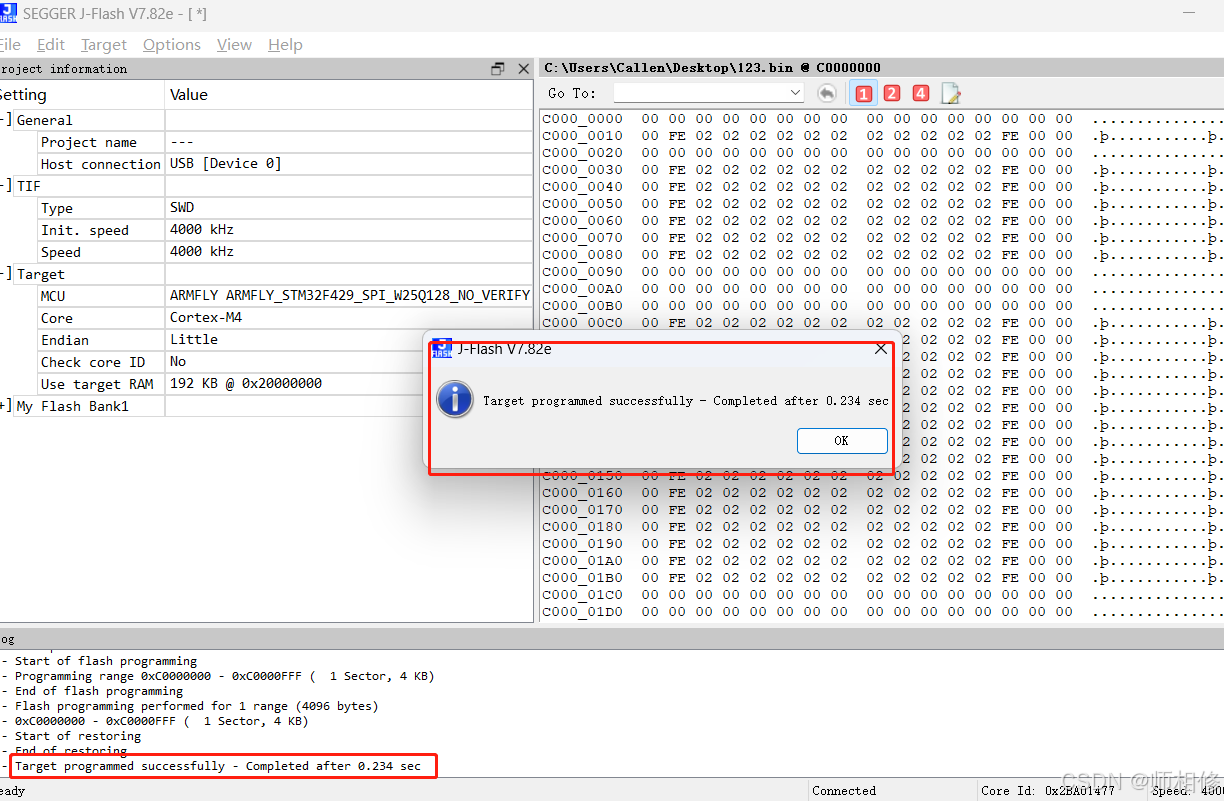
Task: Select the MCU ARMFLY value
Action: click(350, 296)
